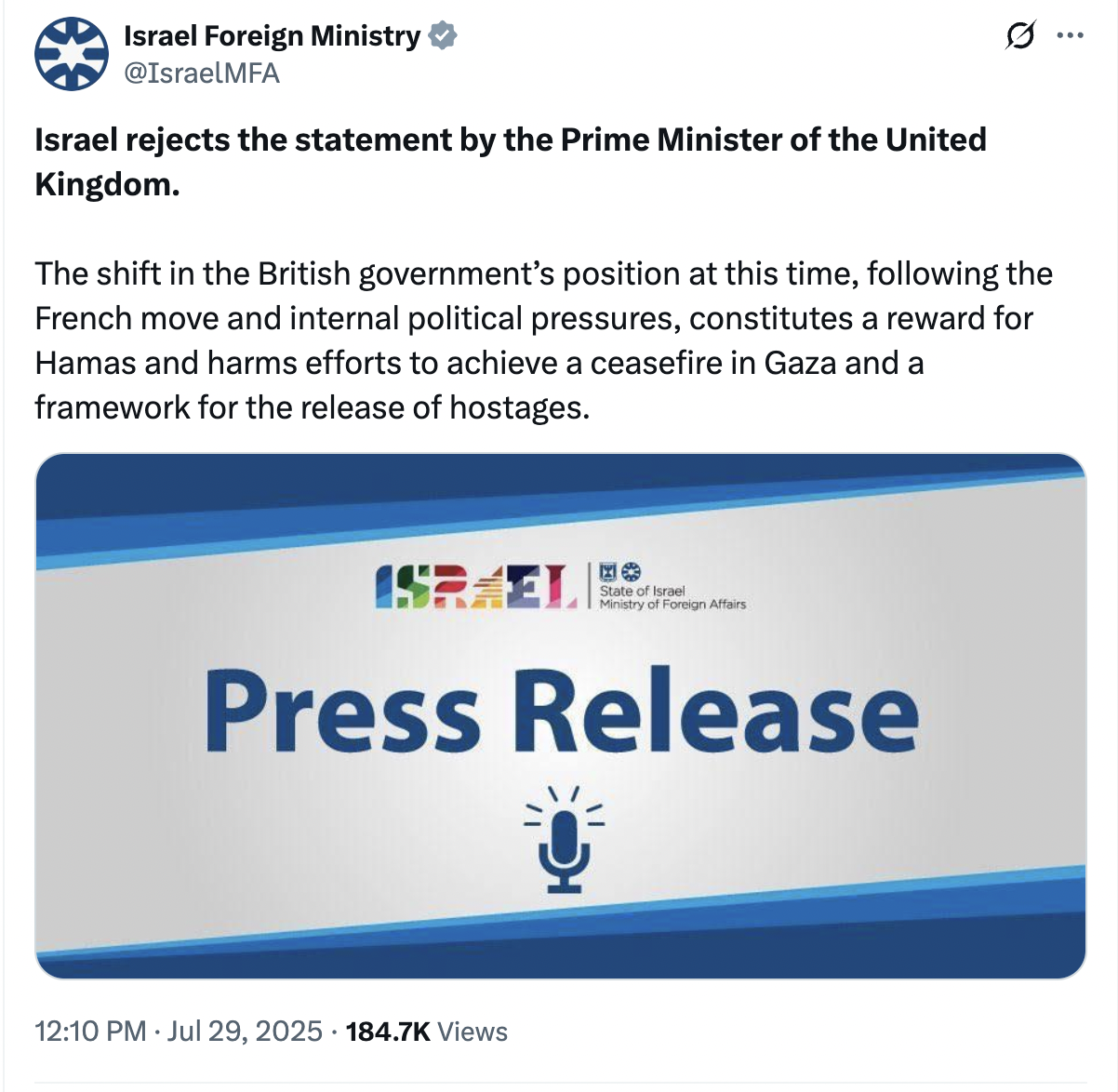Open the three-dot more options menu
This screenshot has height=1092, width=1118.
pyautogui.click(x=1071, y=36)
